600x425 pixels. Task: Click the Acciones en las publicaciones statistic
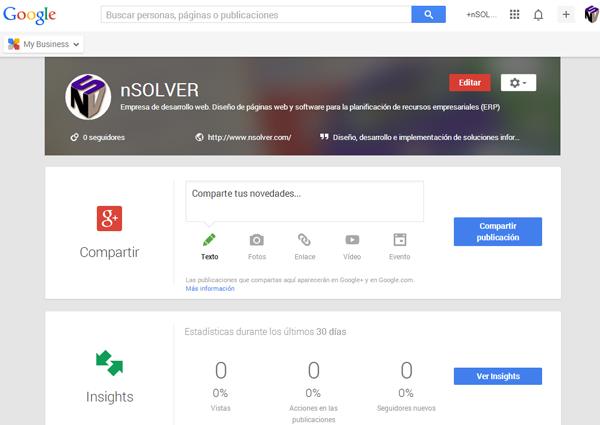pyautogui.click(x=313, y=392)
